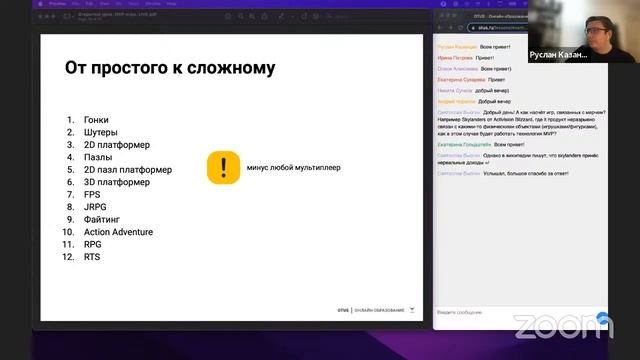Click list item 'Гонки'

[x=96, y=120]
